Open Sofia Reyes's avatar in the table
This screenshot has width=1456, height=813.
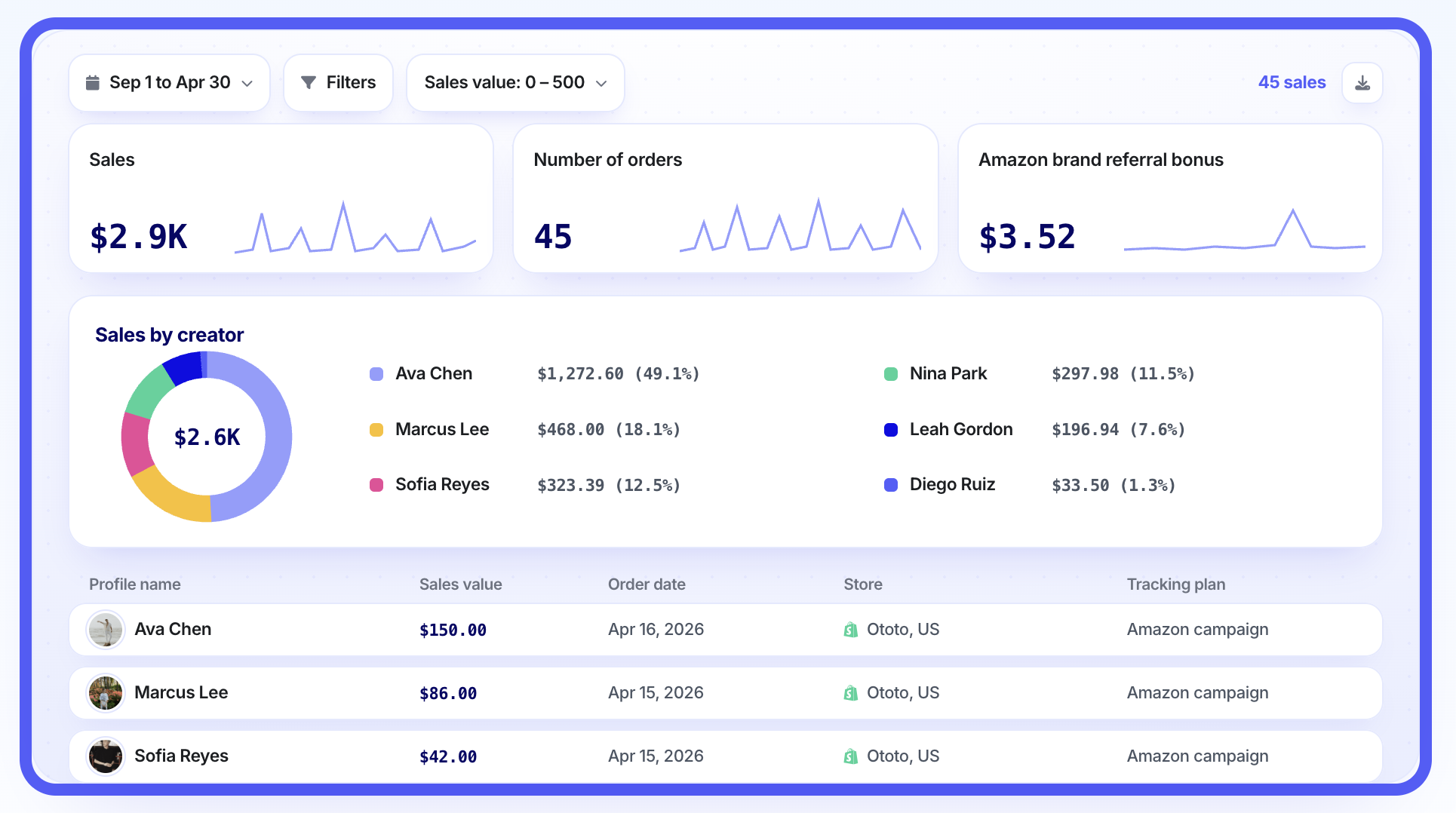pyautogui.click(x=106, y=756)
